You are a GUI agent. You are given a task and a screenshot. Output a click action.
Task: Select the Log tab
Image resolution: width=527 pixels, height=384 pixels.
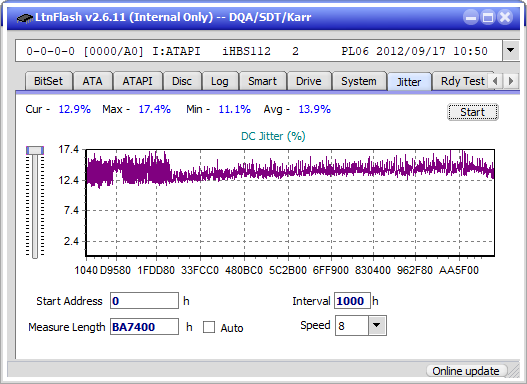(x=219, y=81)
